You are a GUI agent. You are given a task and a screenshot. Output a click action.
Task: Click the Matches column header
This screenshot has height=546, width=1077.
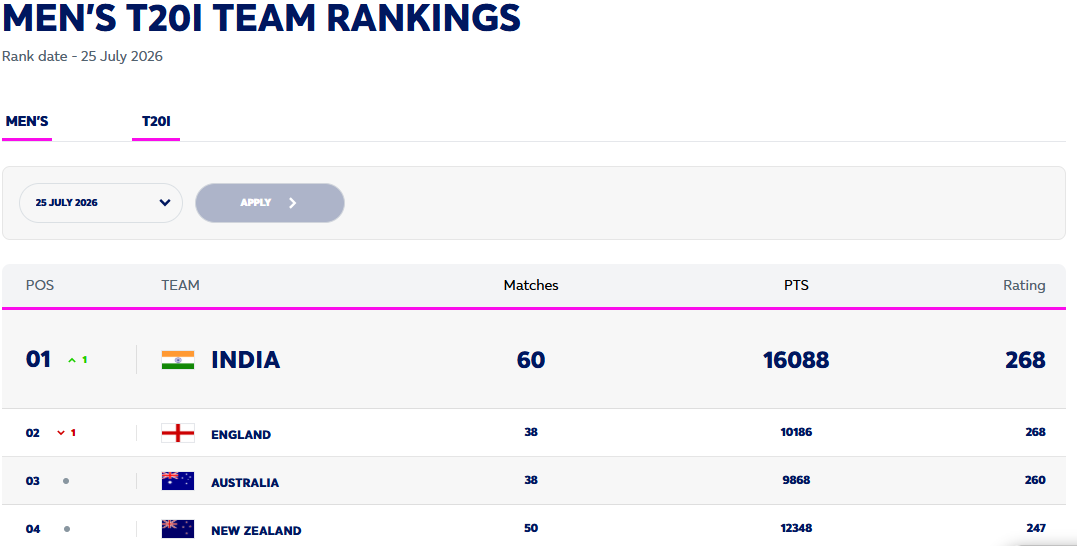531,285
